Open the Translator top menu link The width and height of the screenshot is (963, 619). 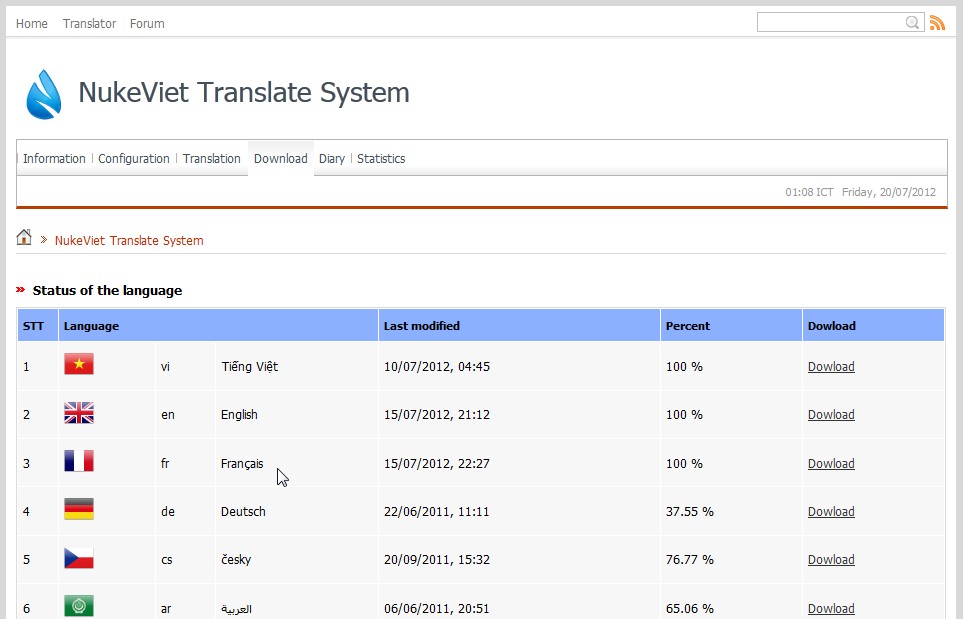coord(89,23)
